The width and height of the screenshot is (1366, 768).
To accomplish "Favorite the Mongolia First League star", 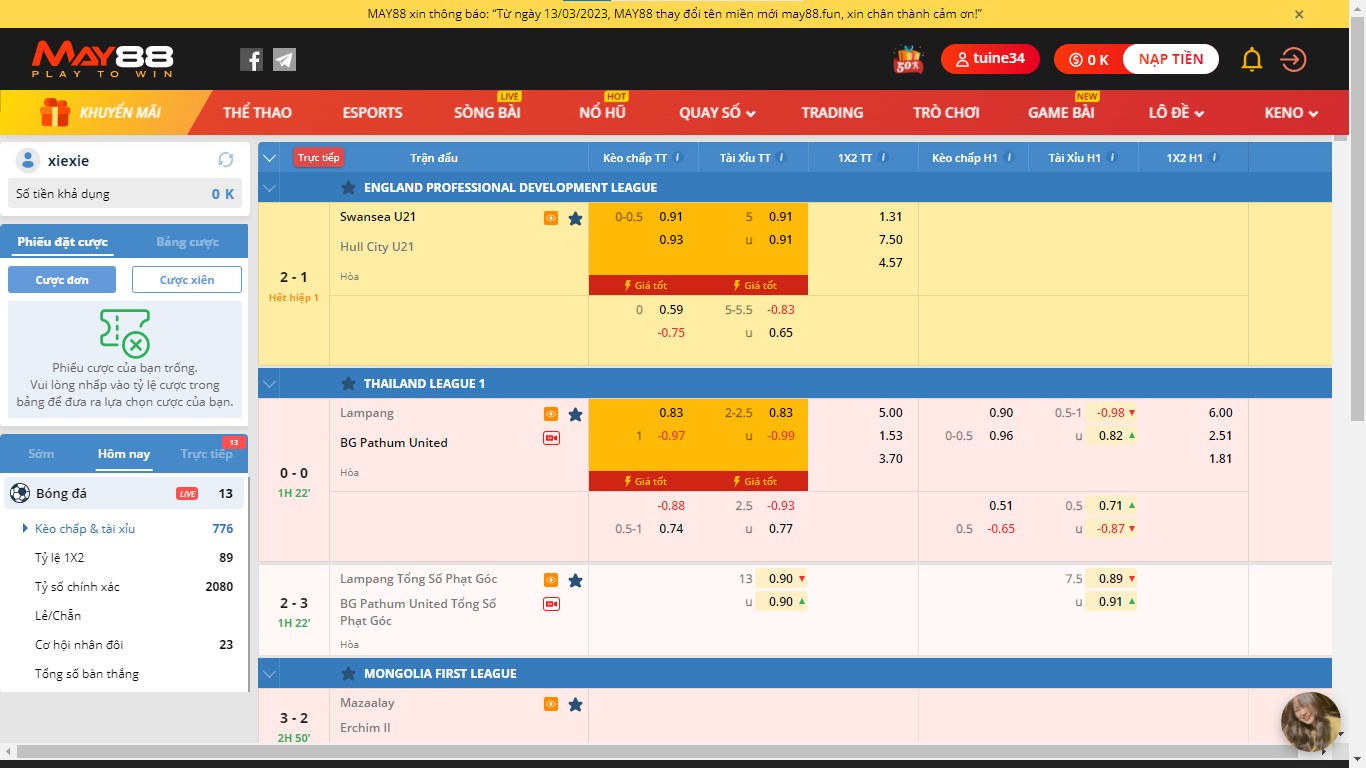I will pos(348,673).
